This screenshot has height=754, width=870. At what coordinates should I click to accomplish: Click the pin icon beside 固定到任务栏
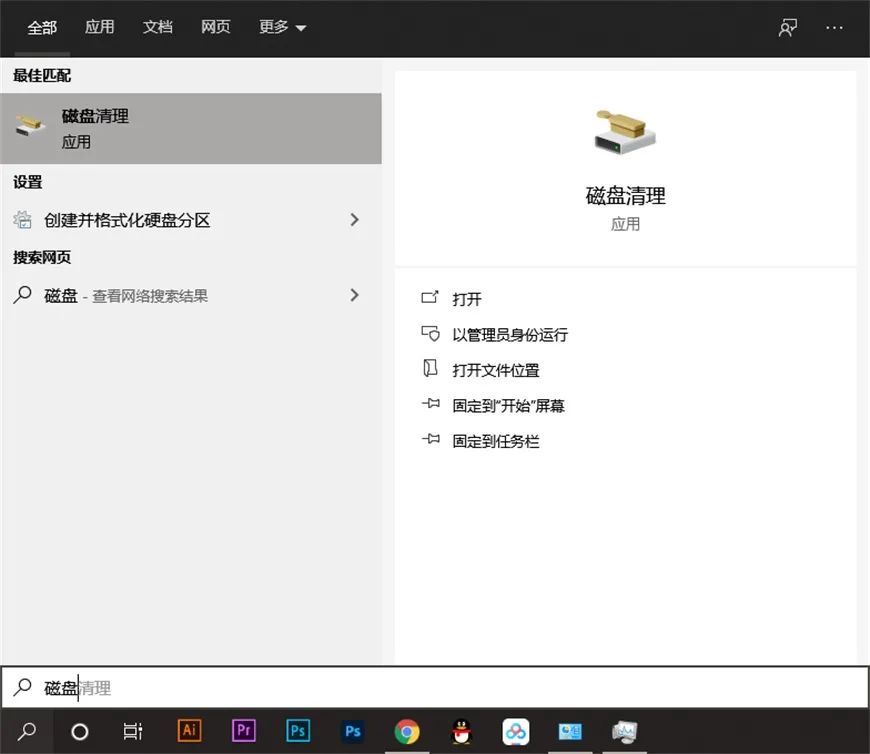tap(431, 439)
